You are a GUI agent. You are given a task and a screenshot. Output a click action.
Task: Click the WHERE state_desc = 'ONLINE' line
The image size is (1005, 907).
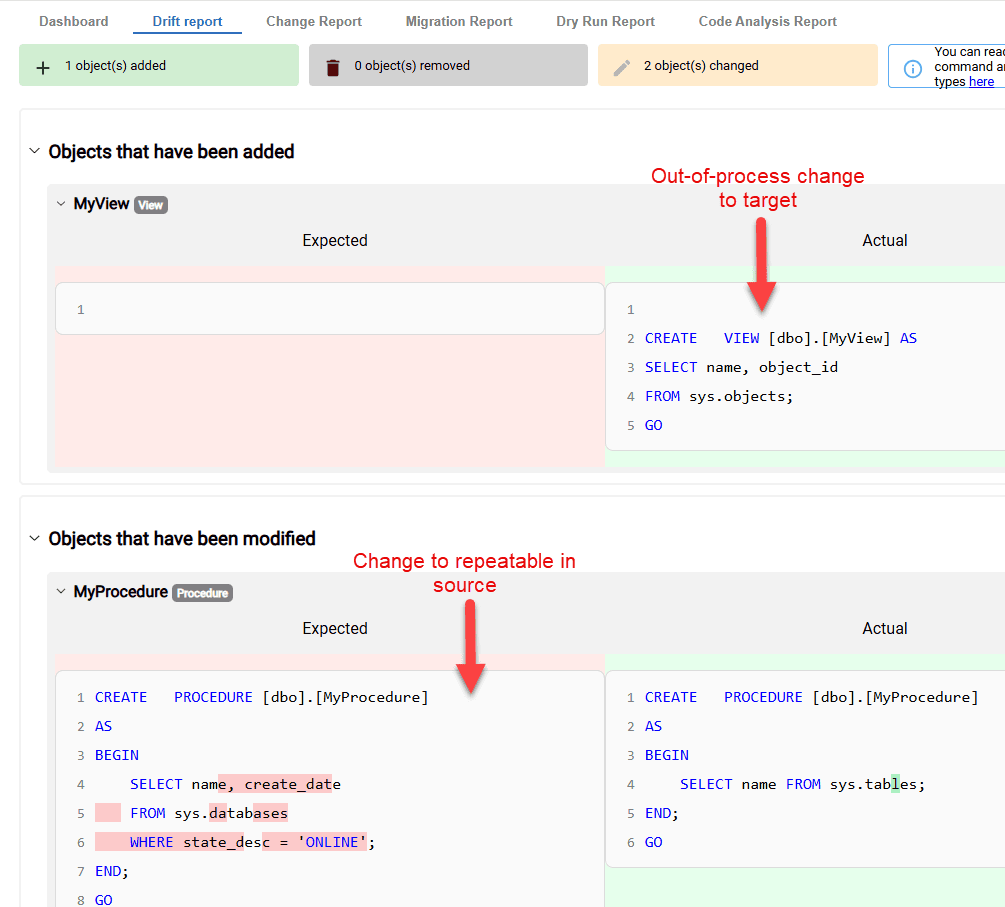[x=252, y=842]
